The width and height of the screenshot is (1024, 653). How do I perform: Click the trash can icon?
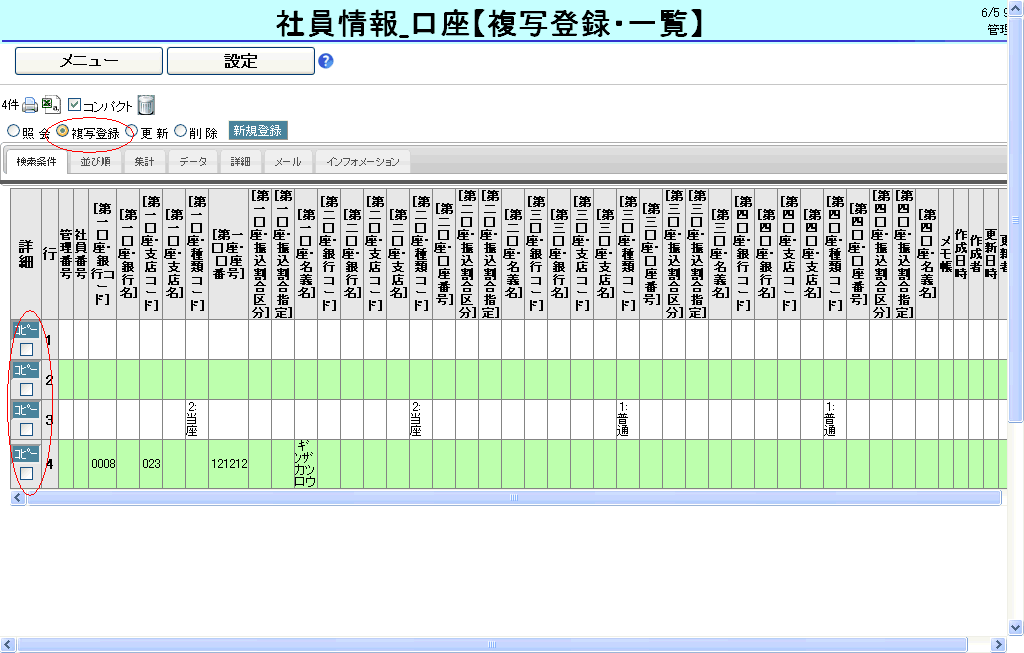(x=146, y=105)
